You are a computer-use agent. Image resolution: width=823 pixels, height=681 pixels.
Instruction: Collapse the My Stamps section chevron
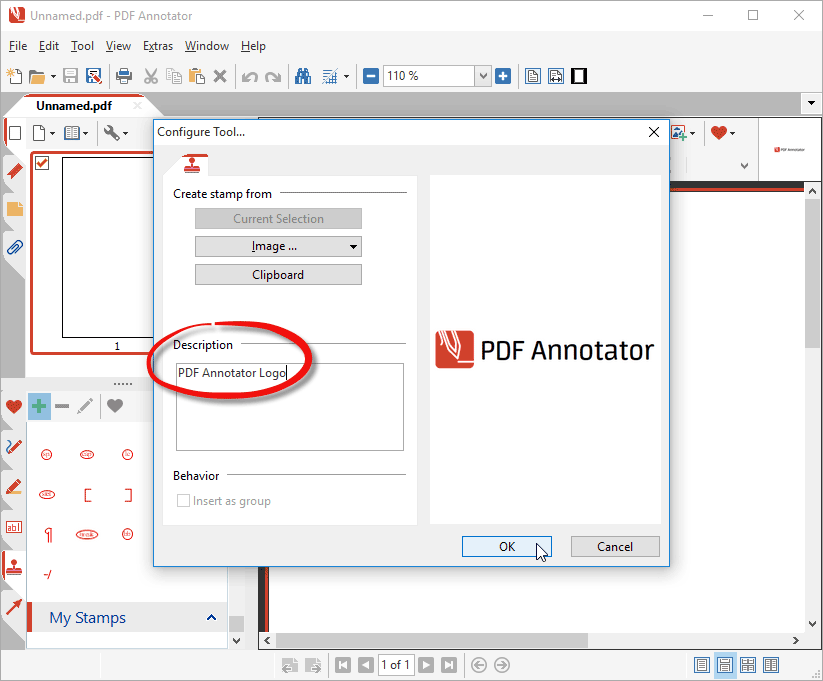[x=212, y=617]
